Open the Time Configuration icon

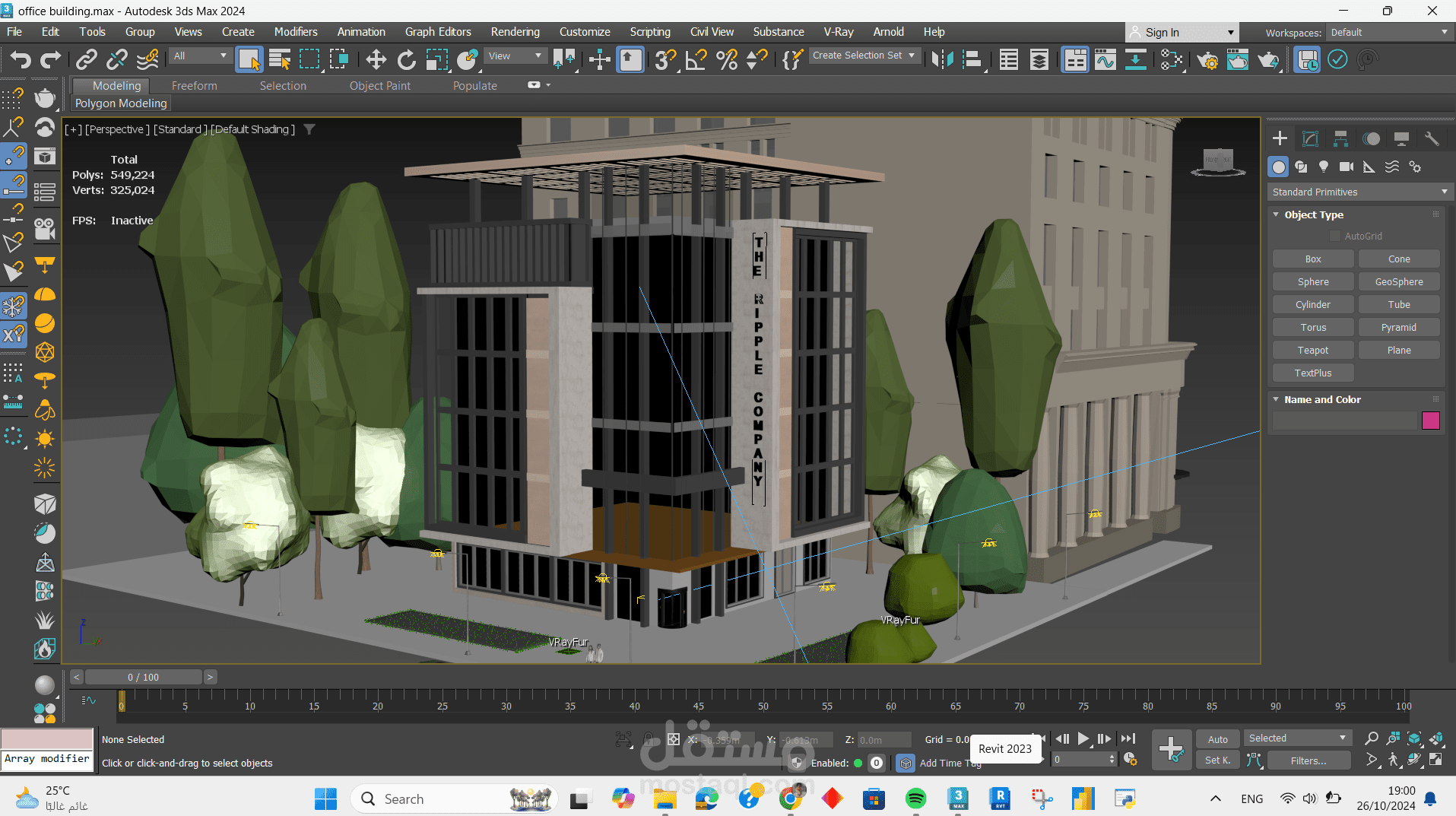[1131, 759]
